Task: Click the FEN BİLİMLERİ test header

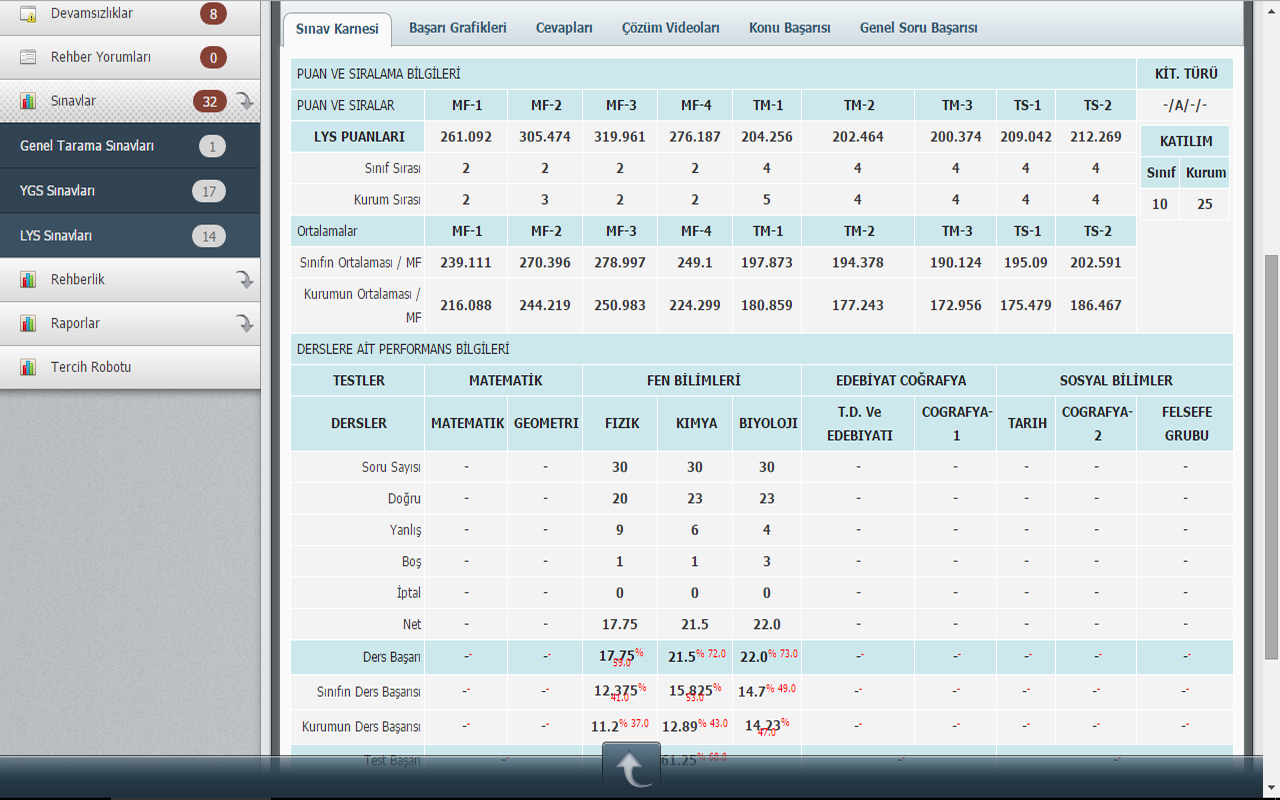Action: 692,381
